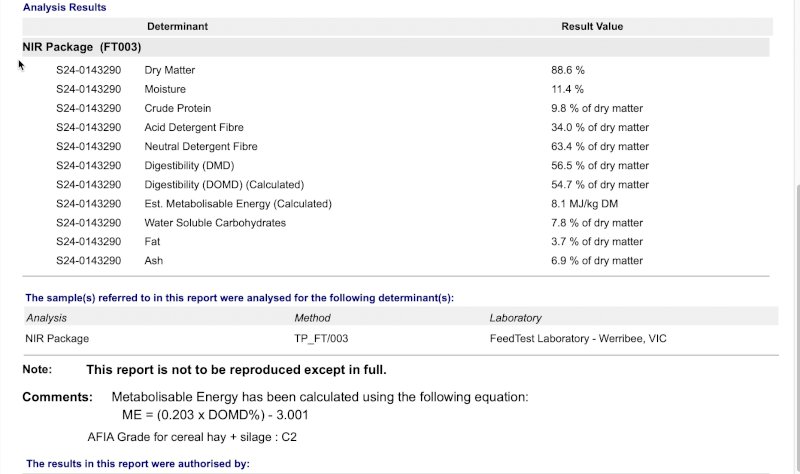800x474 pixels.
Task: Click the Fat result value 3.7 %
Action: [x=597, y=242]
